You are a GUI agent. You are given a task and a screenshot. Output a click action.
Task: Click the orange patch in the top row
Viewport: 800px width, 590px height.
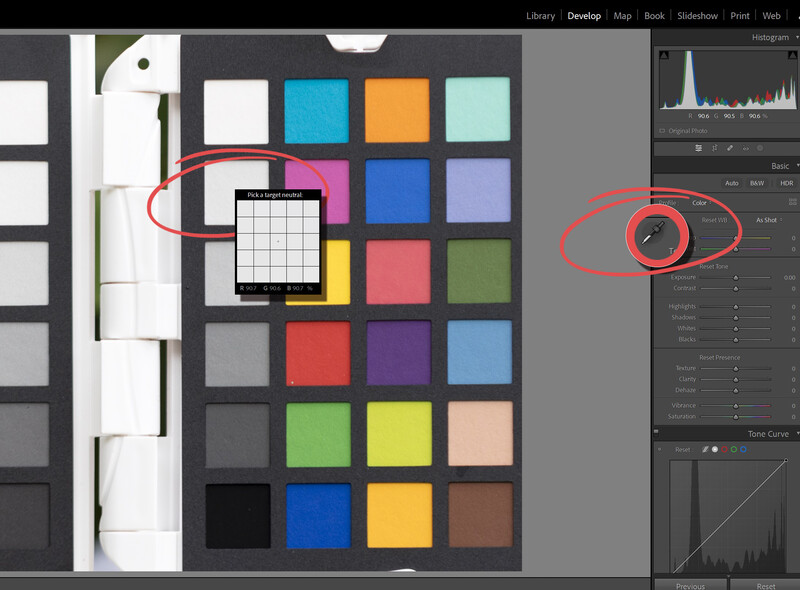(x=397, y=110)
